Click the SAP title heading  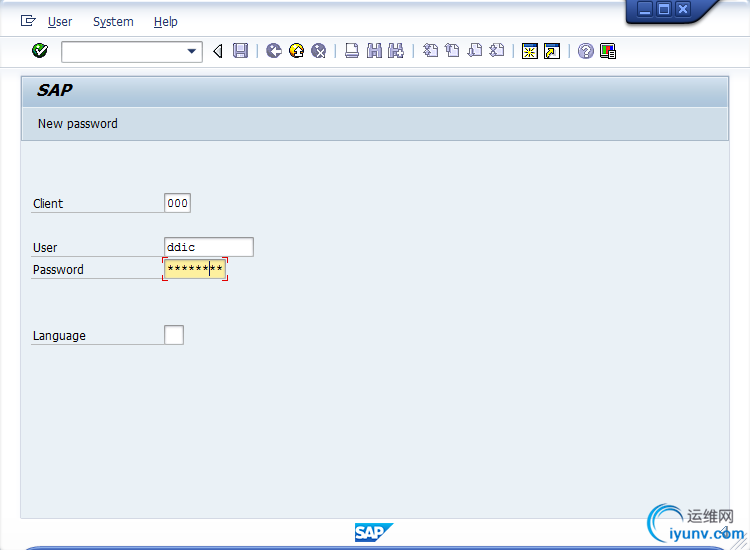click(x=55, y=90)
